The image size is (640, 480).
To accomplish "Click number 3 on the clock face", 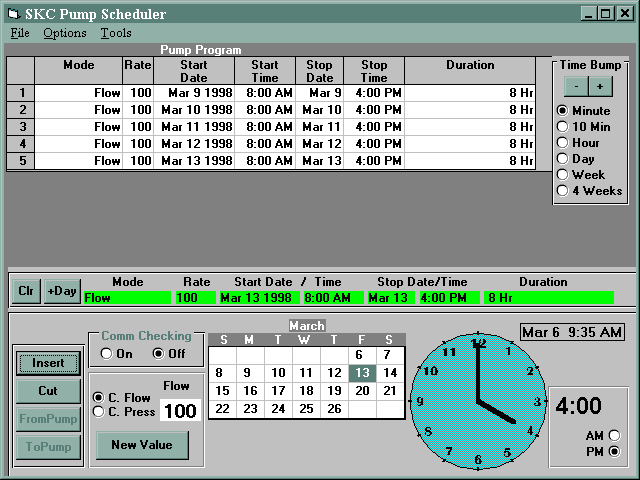I will (538, 402).
